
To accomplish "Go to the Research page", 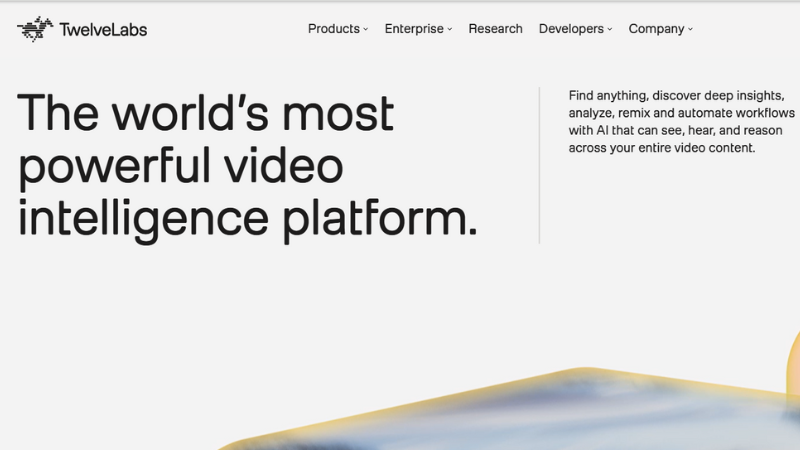I will 495,29.
